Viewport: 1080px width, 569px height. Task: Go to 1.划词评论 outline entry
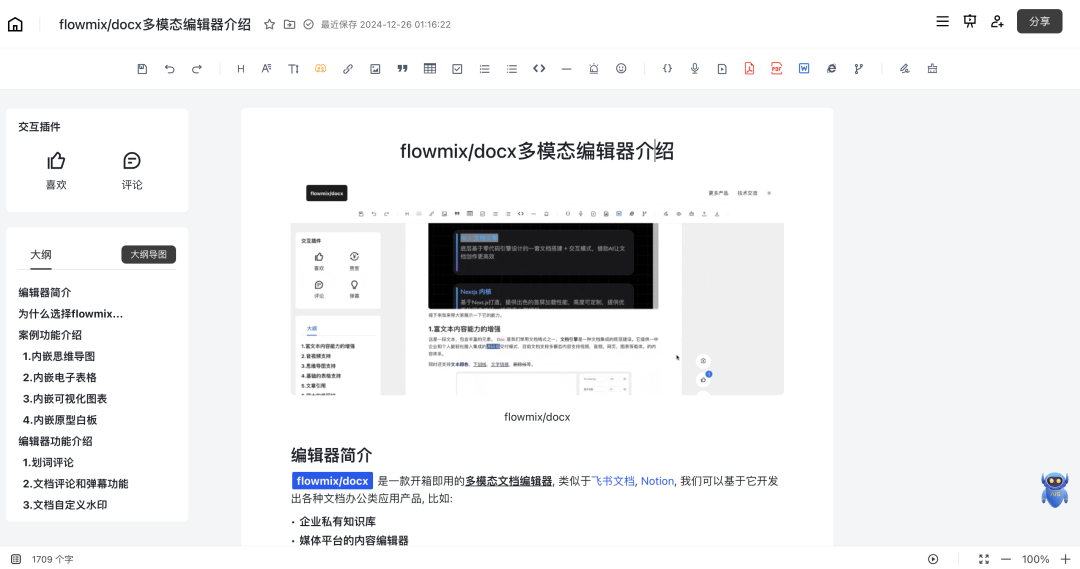coord(48,463)
